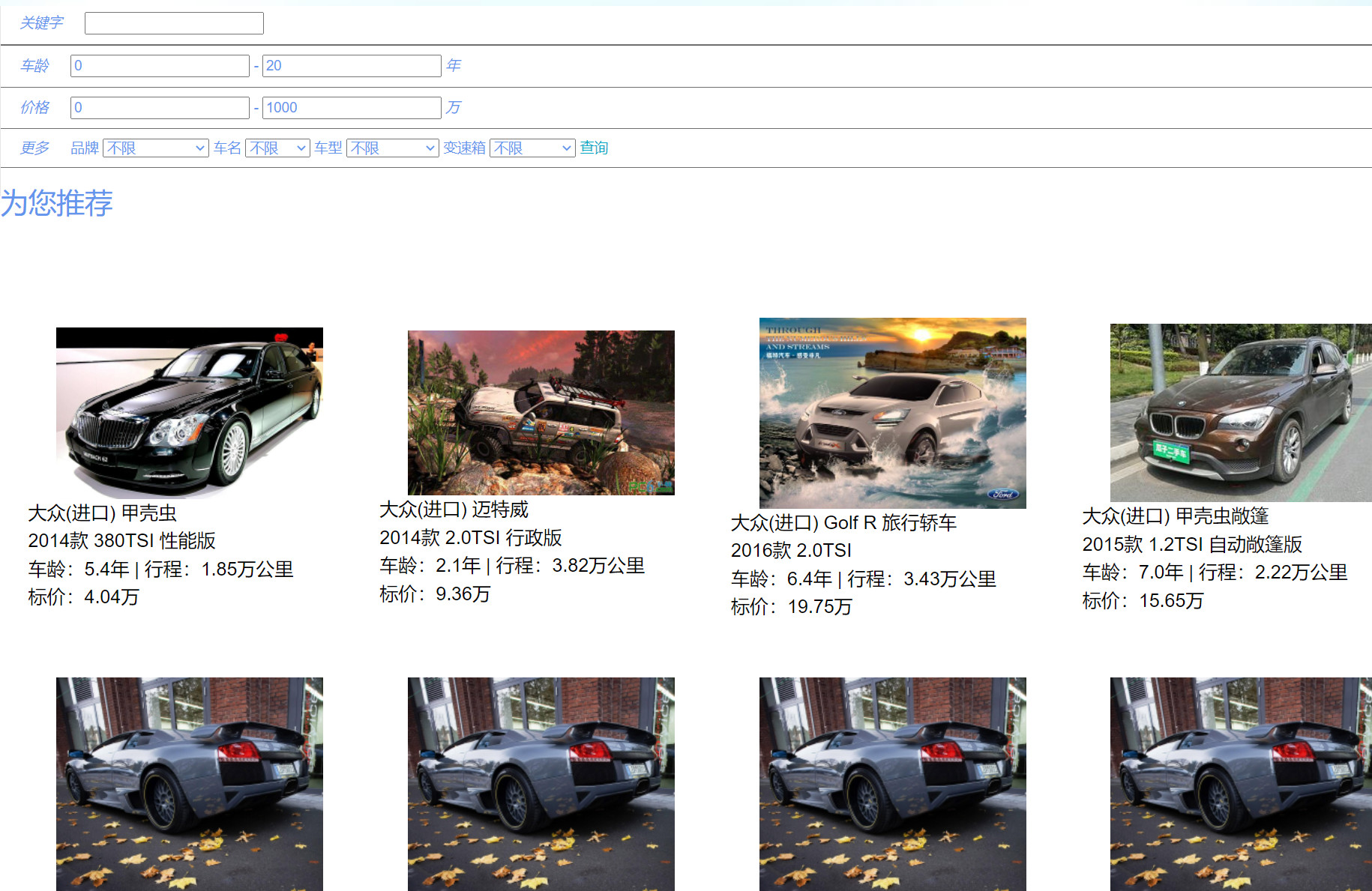This screenshot has height=891, width=1372.
Task: Click 车龄: 7.0年 | 行程: 2.22万公里 text
Action: click(1215, 573)
